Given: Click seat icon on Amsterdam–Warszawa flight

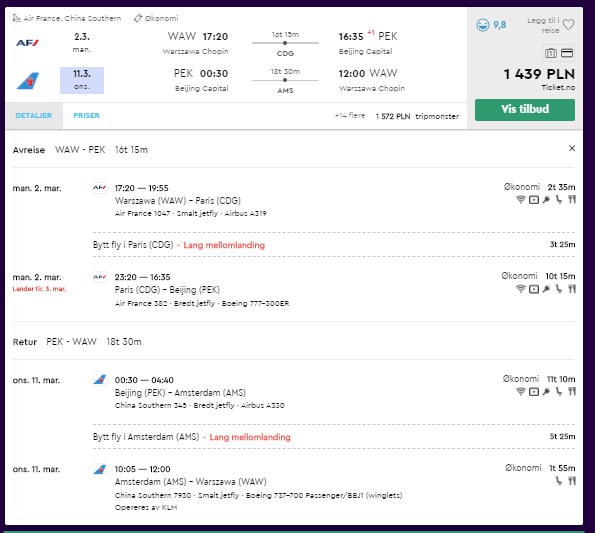Looking at the screenshot, I should click(559, 481).
